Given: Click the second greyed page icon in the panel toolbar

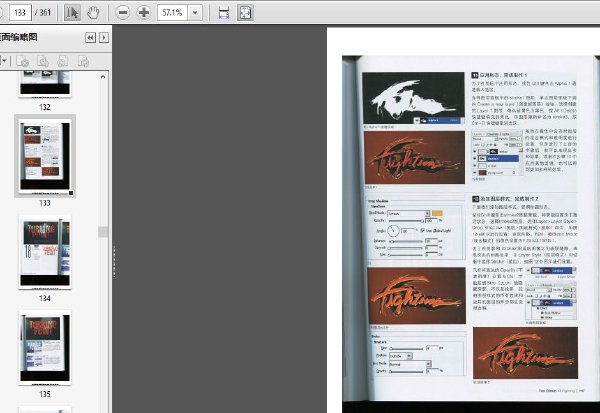Looking at the screenshot, I should (43, 61).
